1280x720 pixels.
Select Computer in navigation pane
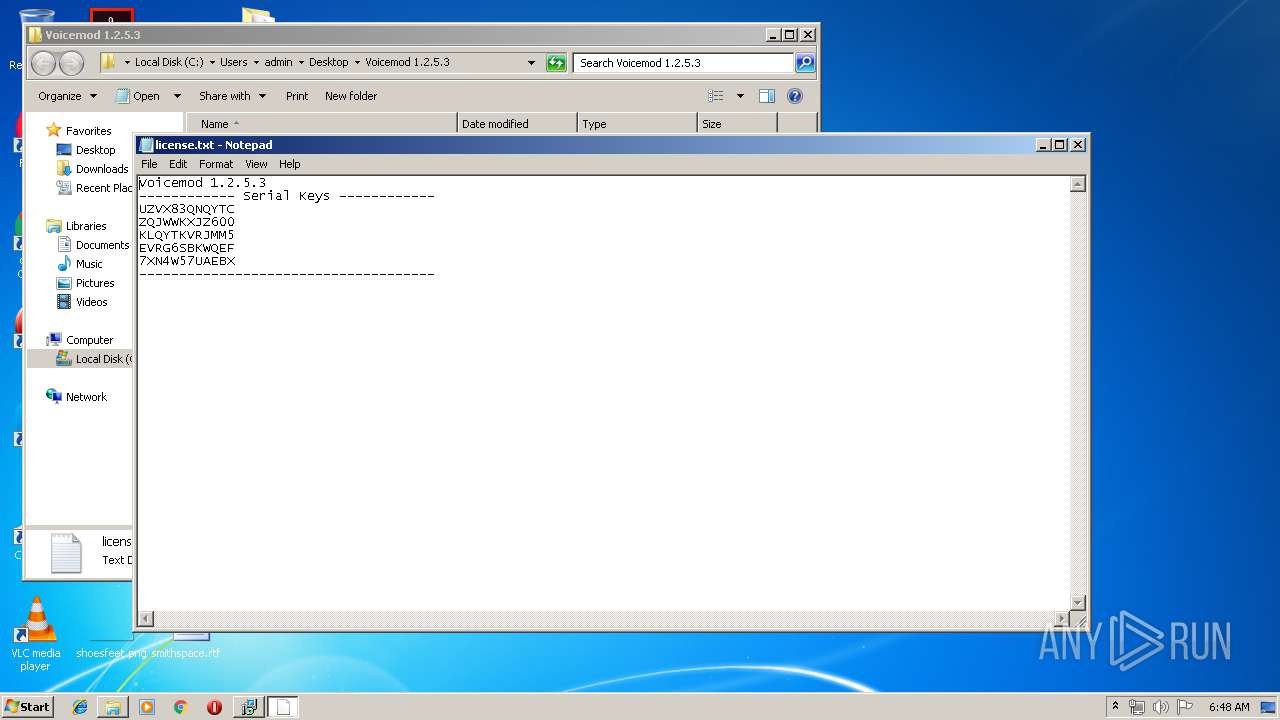click(x=89, y=340)
